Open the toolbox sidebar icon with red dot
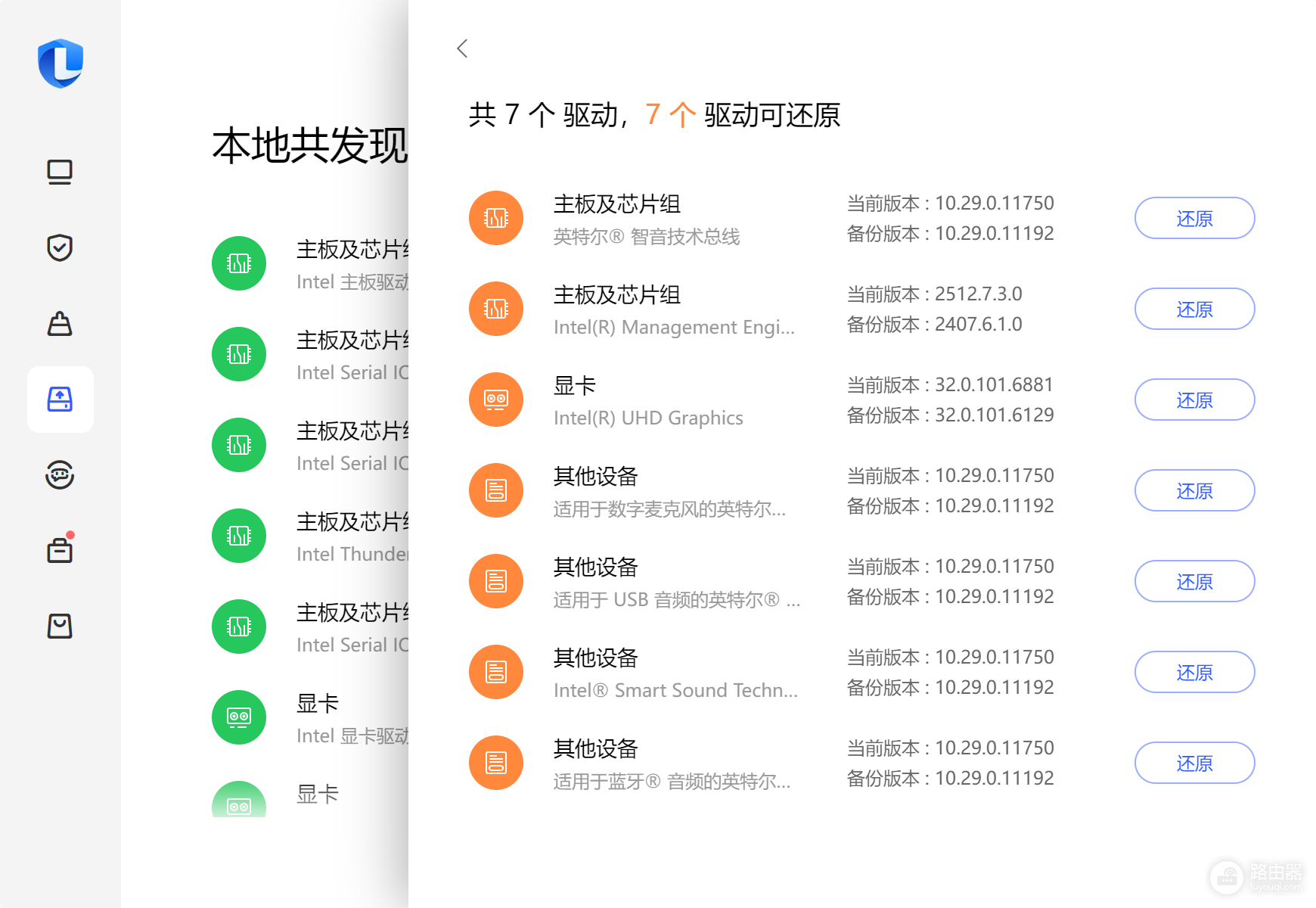 pos(60,549)
